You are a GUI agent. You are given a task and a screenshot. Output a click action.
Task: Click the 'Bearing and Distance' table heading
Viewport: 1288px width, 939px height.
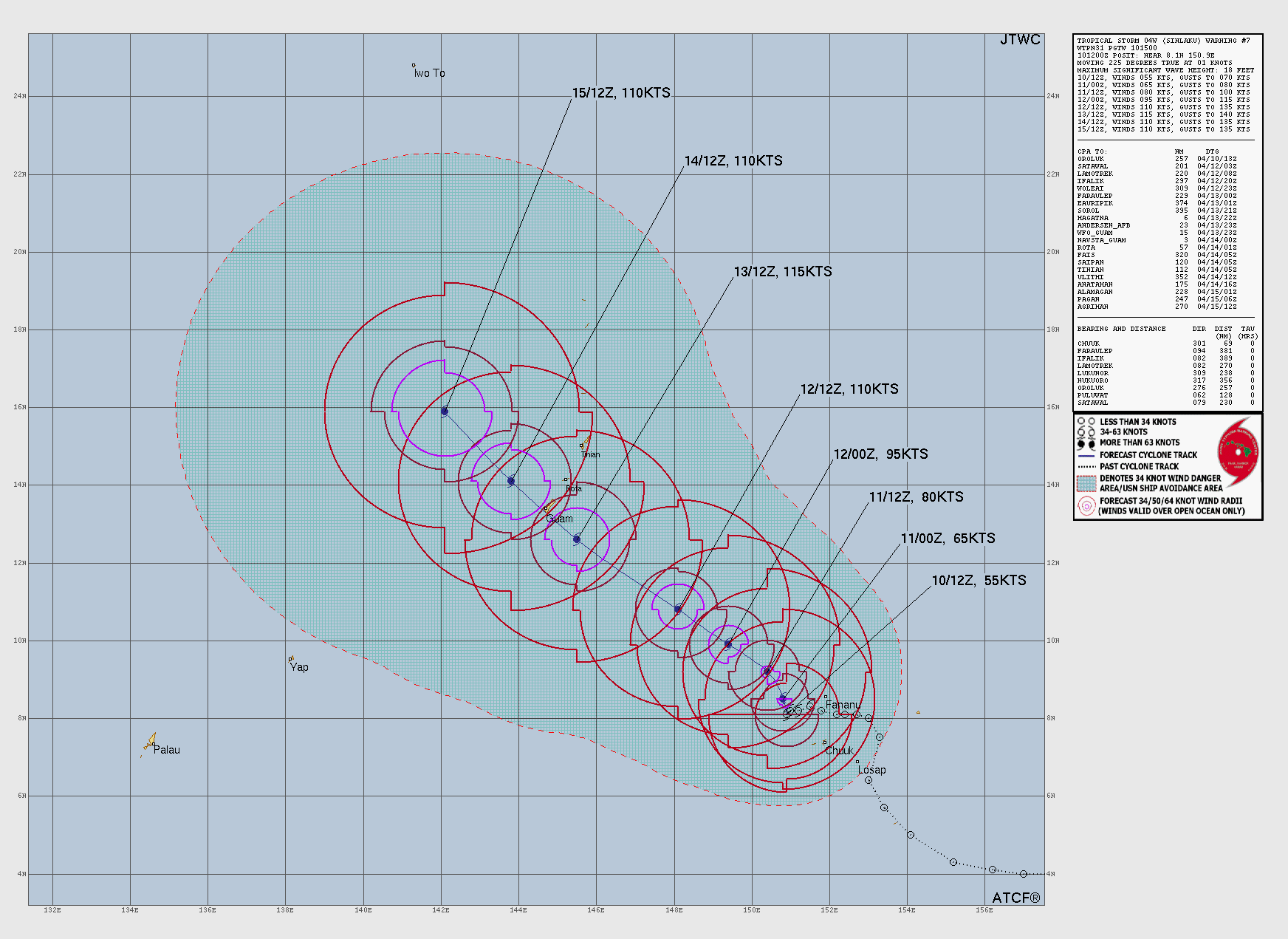(1121, 329)
